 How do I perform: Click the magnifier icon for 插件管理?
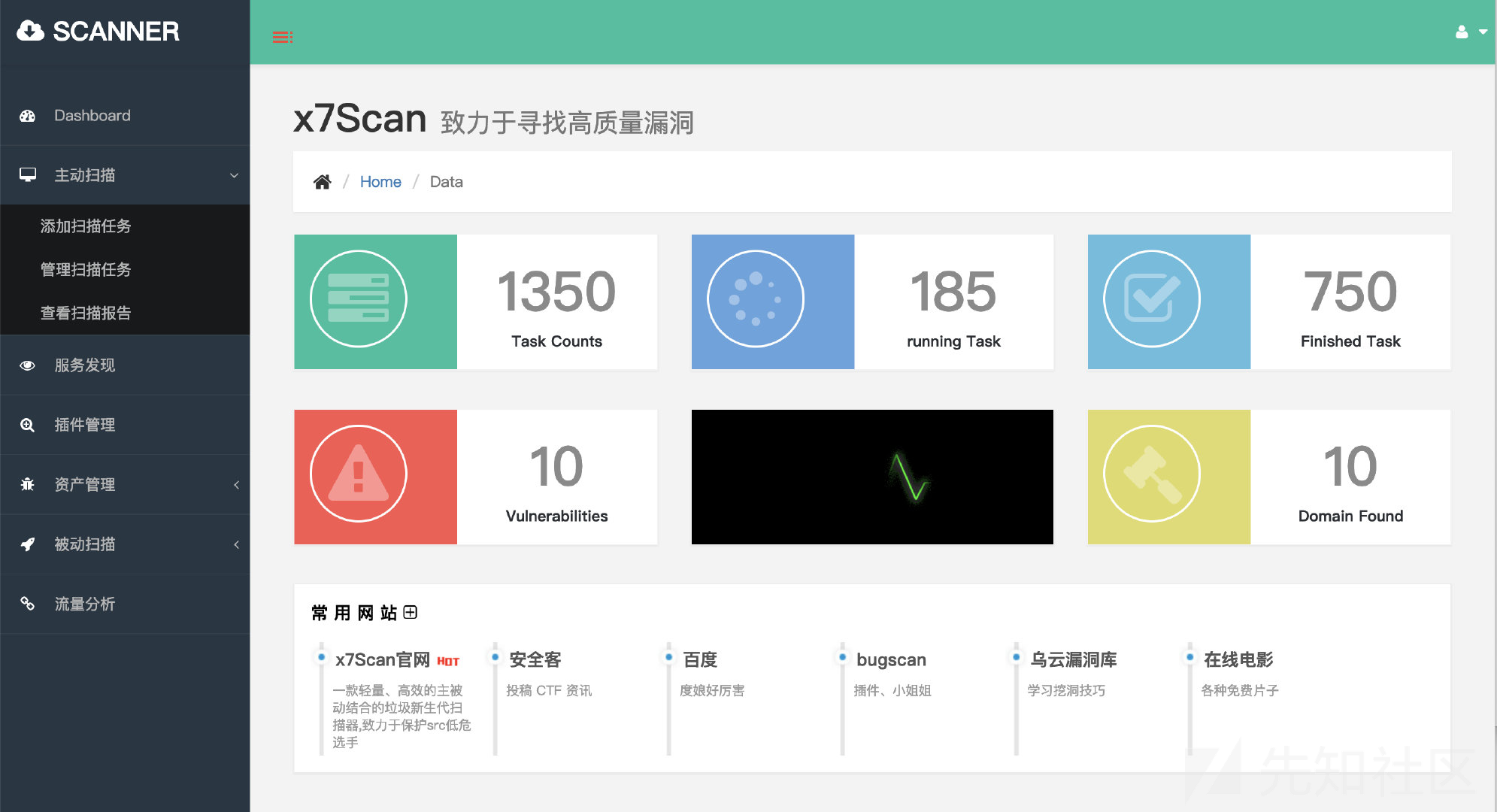[x=28, y=425]
